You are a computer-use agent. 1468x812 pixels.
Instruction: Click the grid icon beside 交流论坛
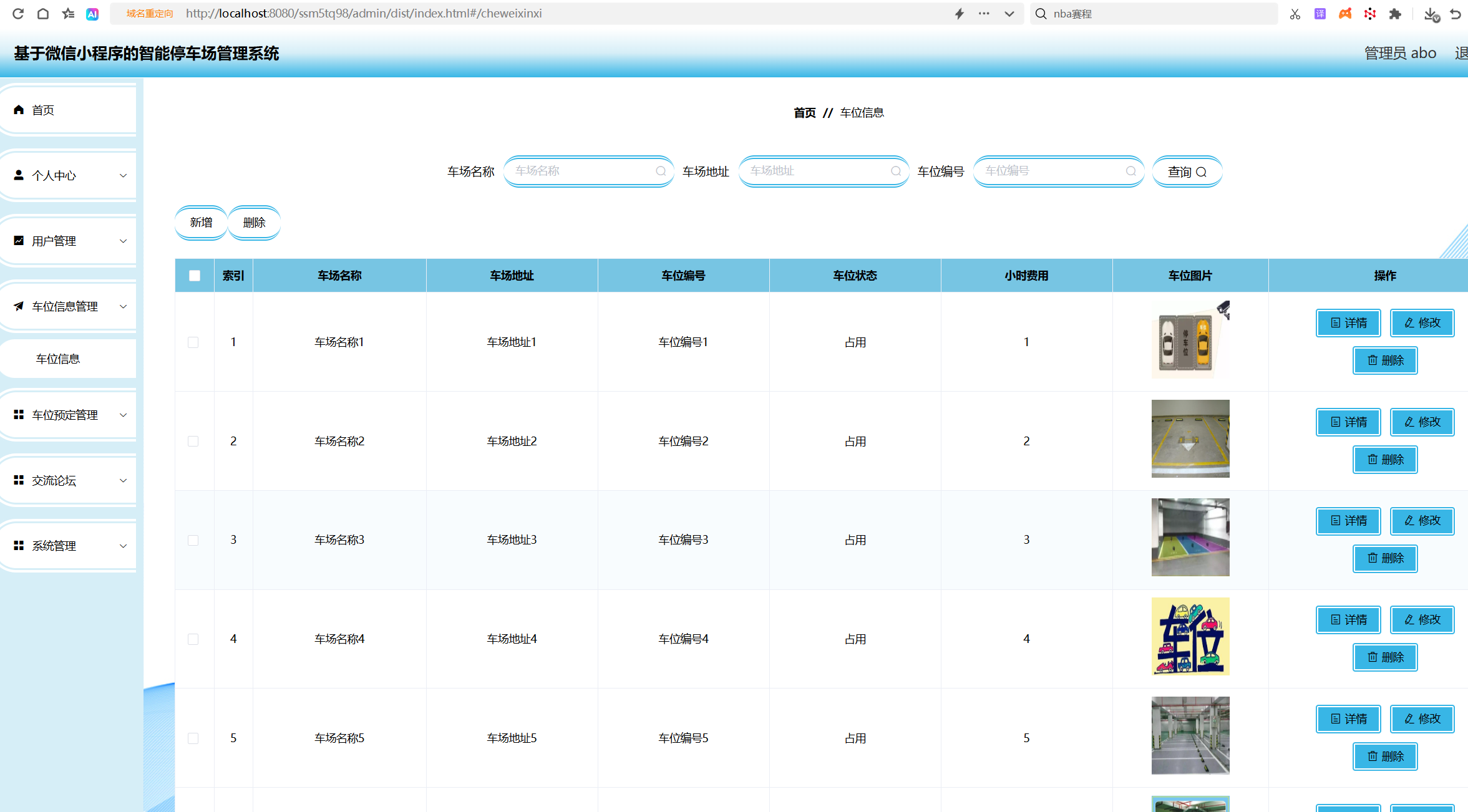click(19, 480)
